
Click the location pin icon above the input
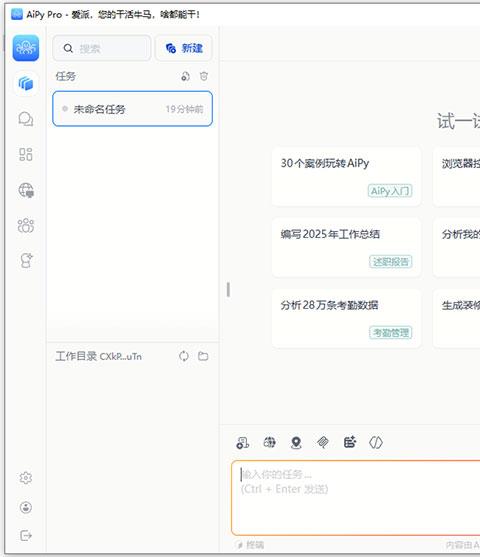[296, 443]
